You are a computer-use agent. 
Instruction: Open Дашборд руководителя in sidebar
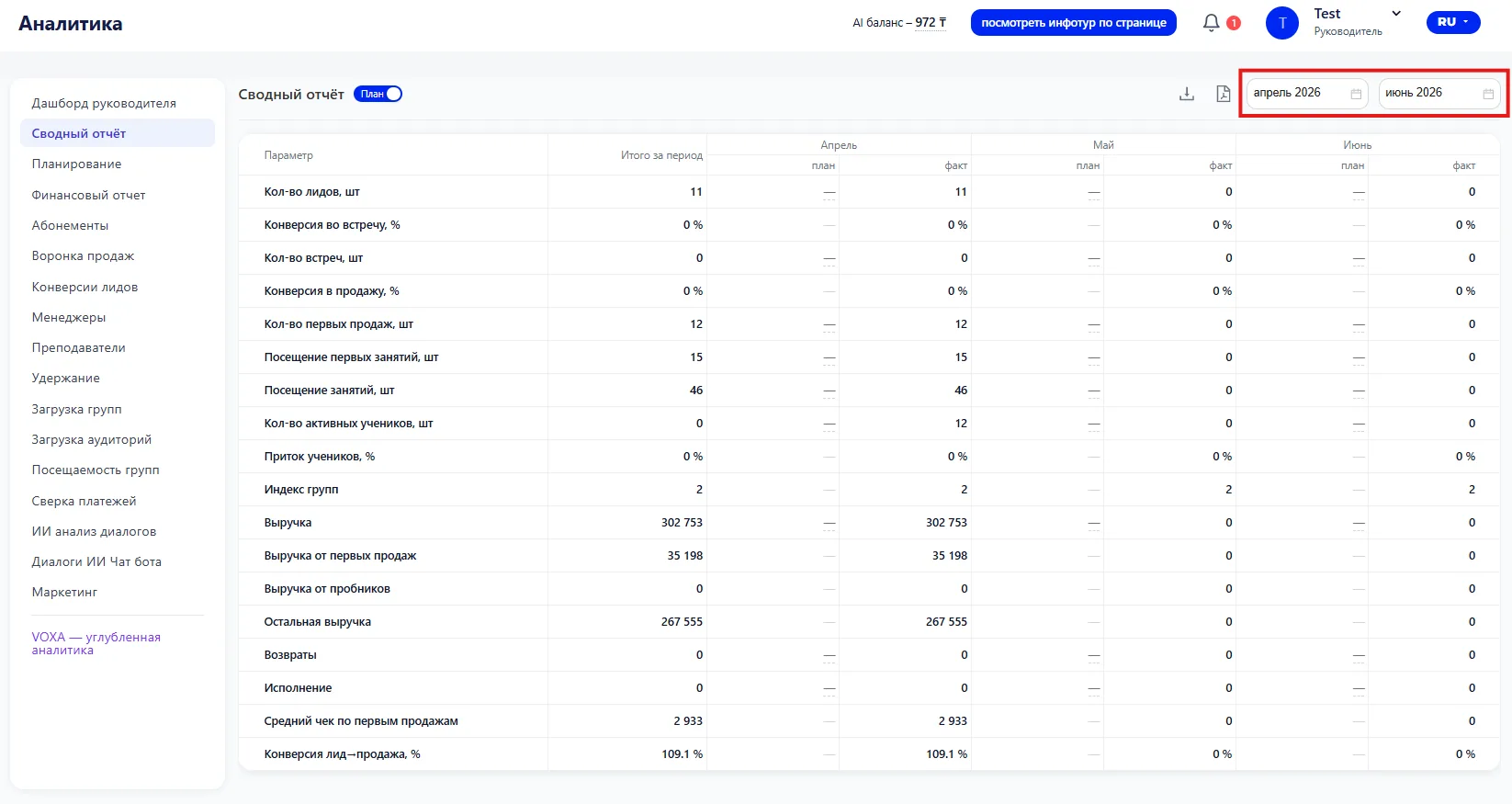pyautogui.click(x=104, y=103)
